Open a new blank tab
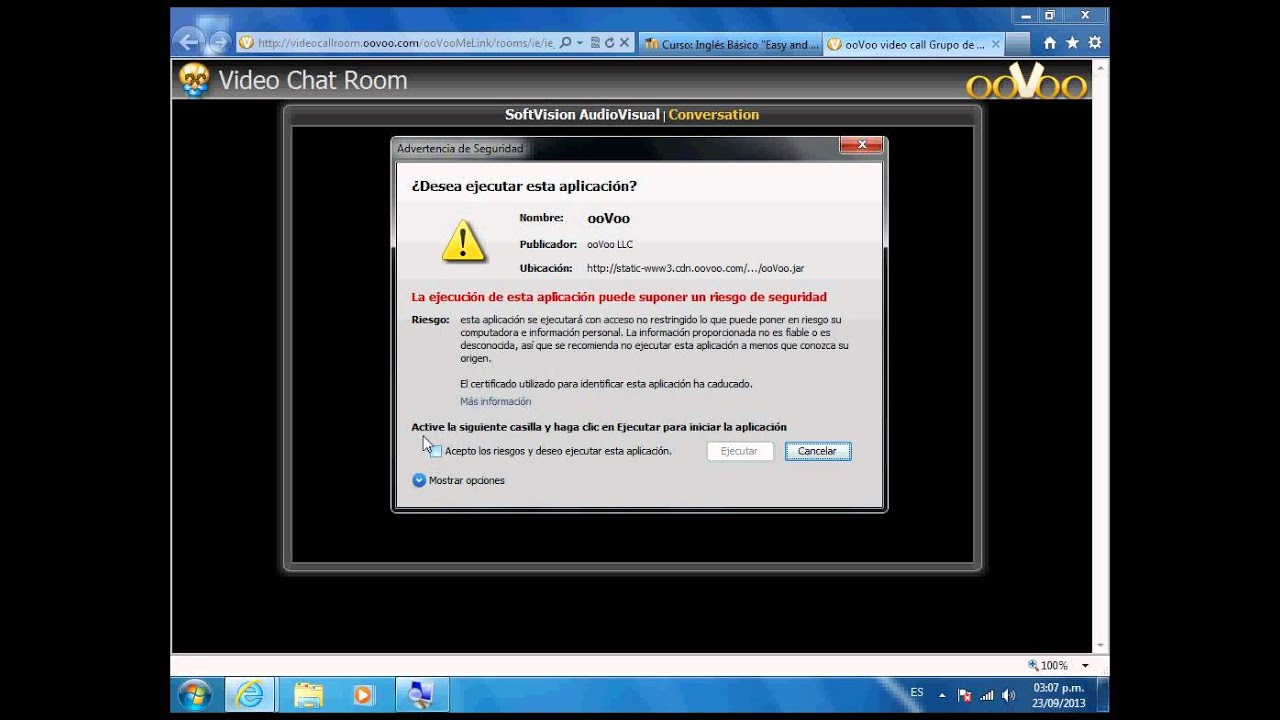The height and width of the screenshot is (720, 1280). point(1017,44)
